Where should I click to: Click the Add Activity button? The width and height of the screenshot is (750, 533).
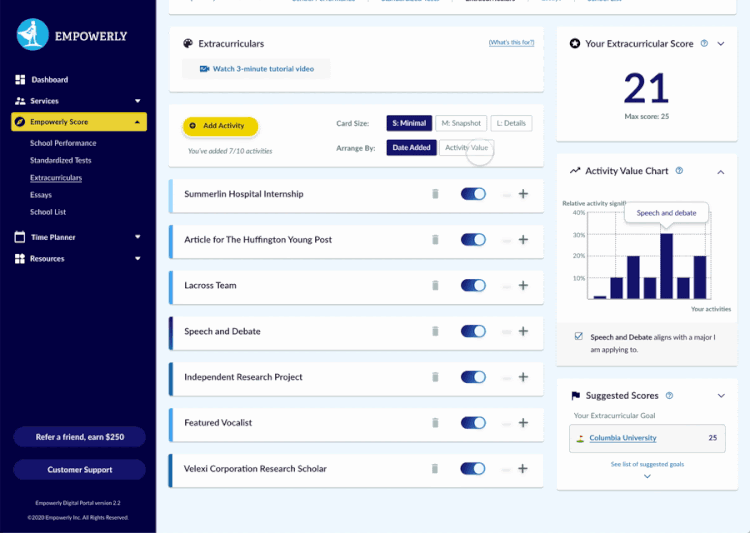[x=220, y=126]
